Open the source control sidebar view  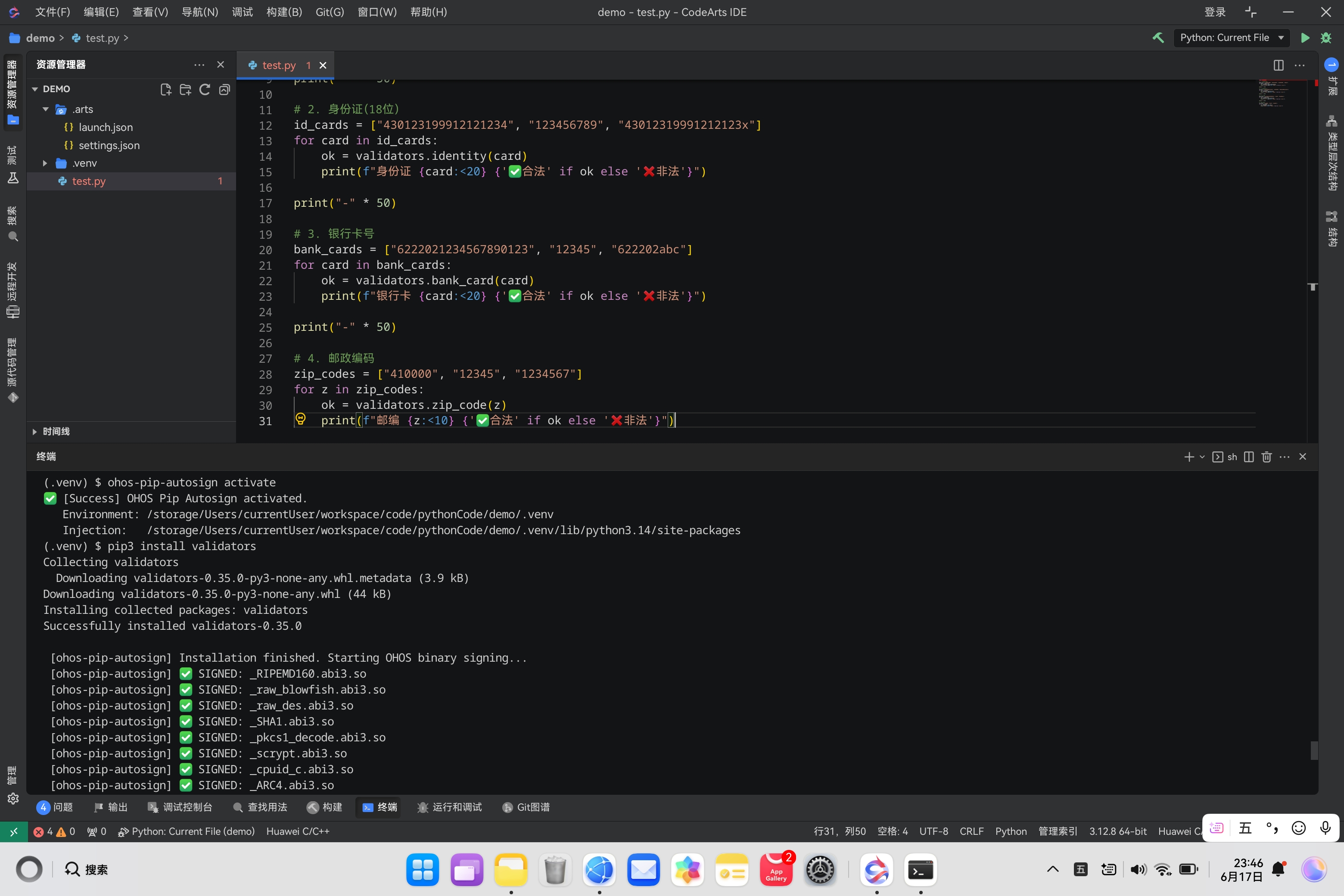(x=12, y=370)
